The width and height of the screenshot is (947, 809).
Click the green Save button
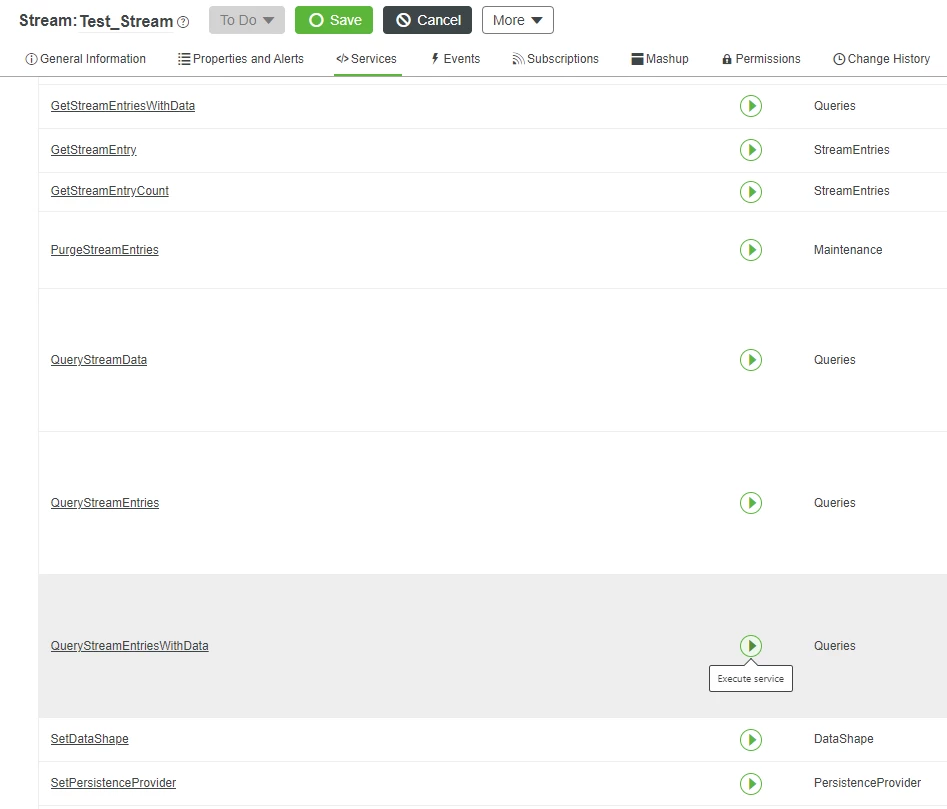tap(334, 20)
